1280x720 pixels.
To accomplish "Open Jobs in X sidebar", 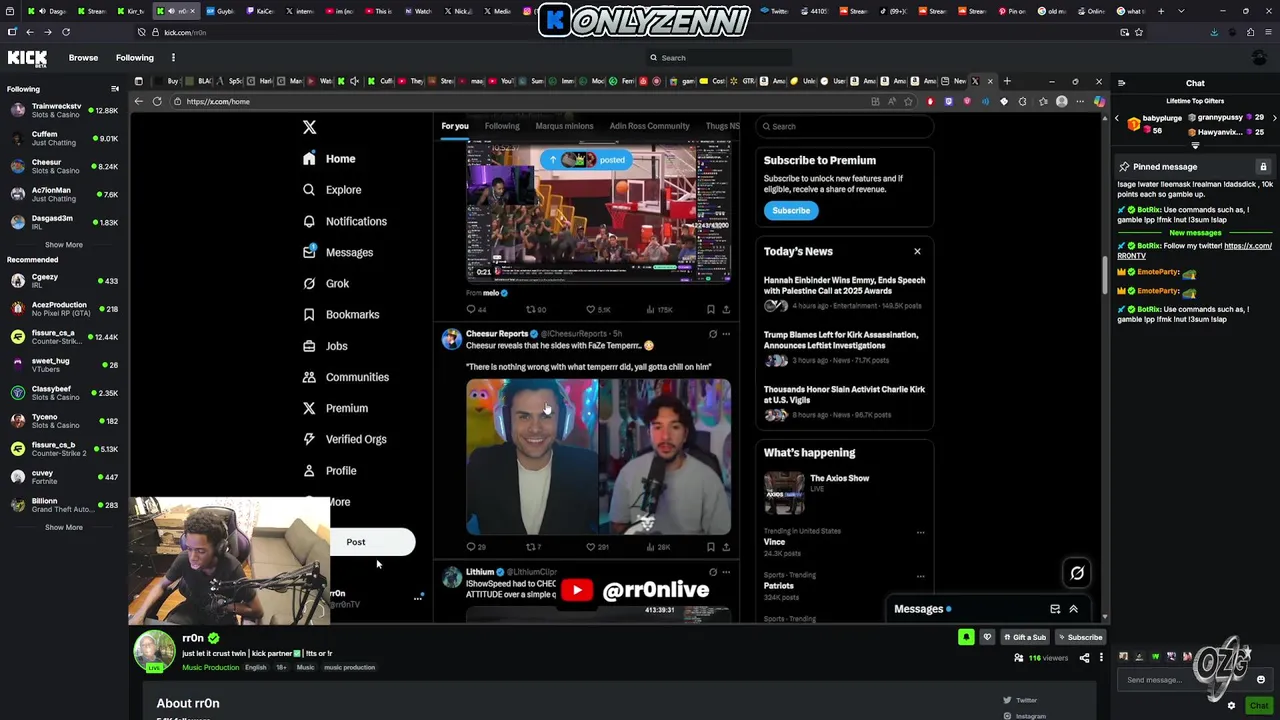I will (325, 346).
